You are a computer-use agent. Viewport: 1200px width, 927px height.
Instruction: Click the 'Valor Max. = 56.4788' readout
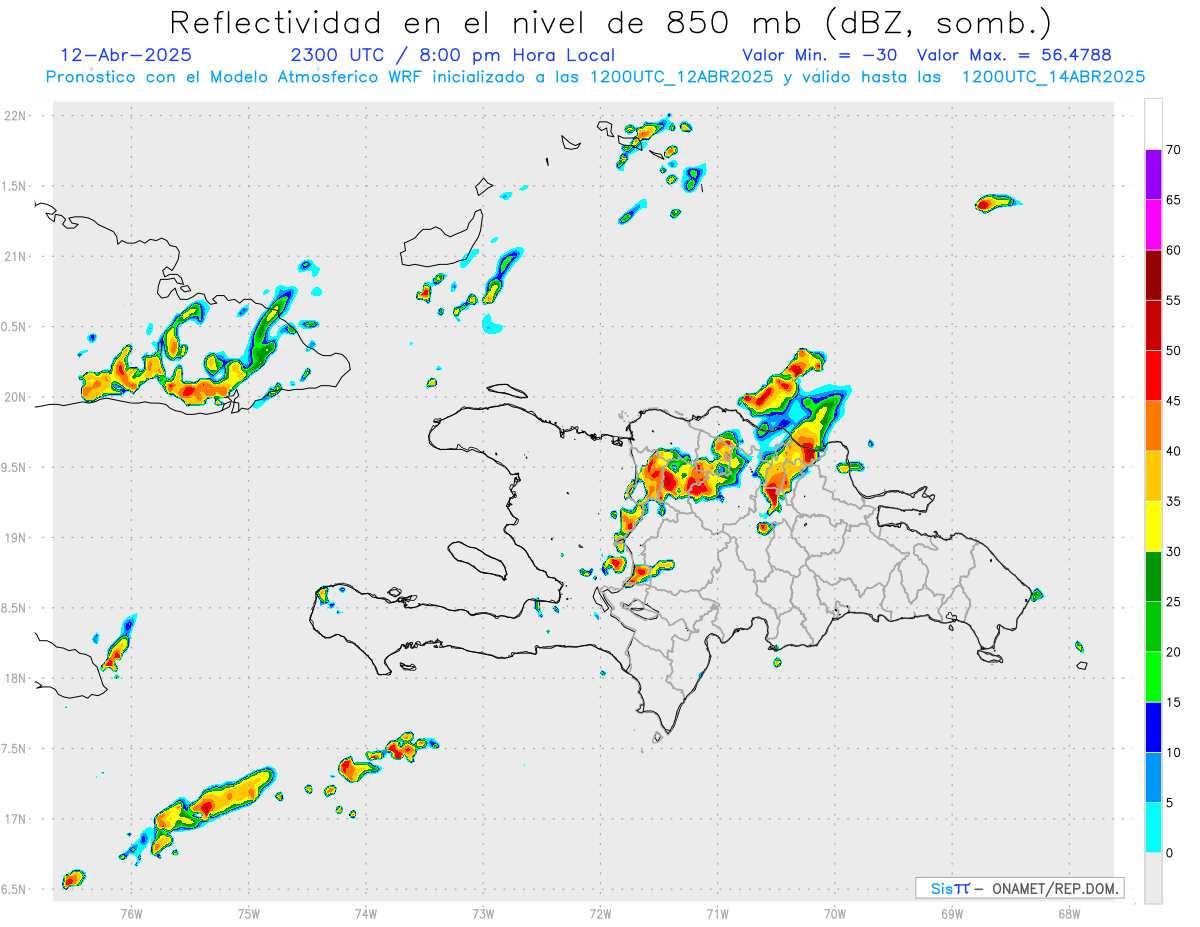click(x=1014, y=55)
